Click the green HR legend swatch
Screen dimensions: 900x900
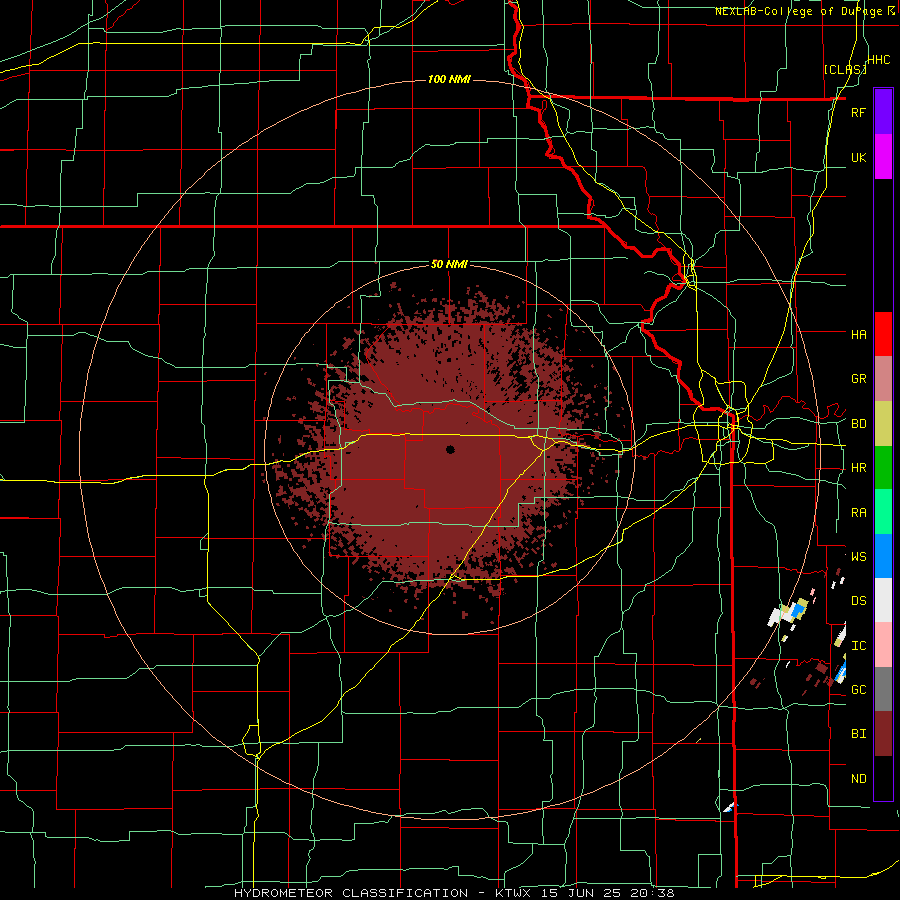[883, 468]
